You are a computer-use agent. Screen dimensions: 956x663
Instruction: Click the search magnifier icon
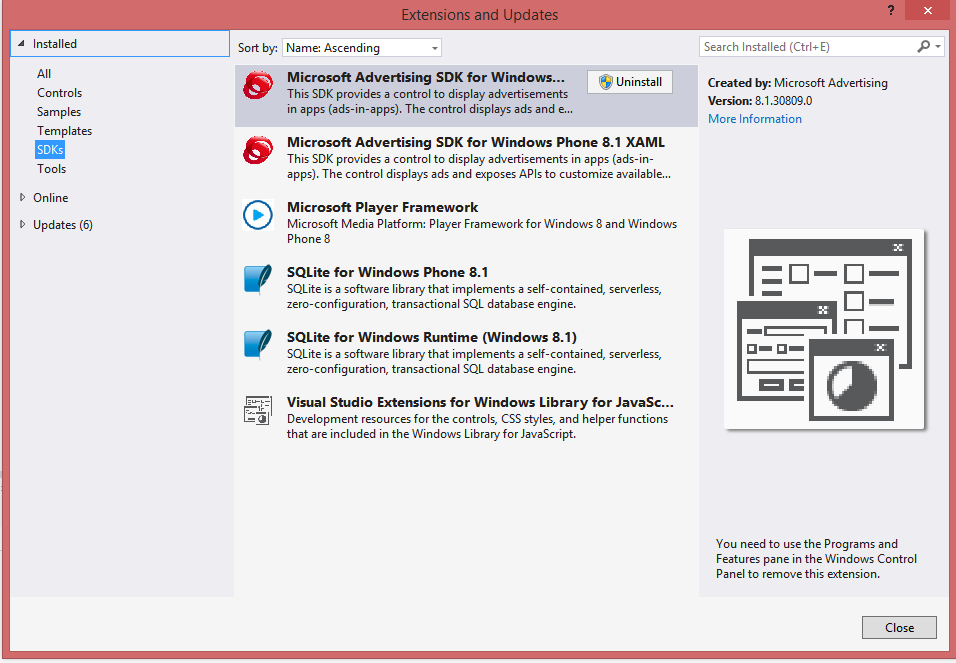(924, 46)
